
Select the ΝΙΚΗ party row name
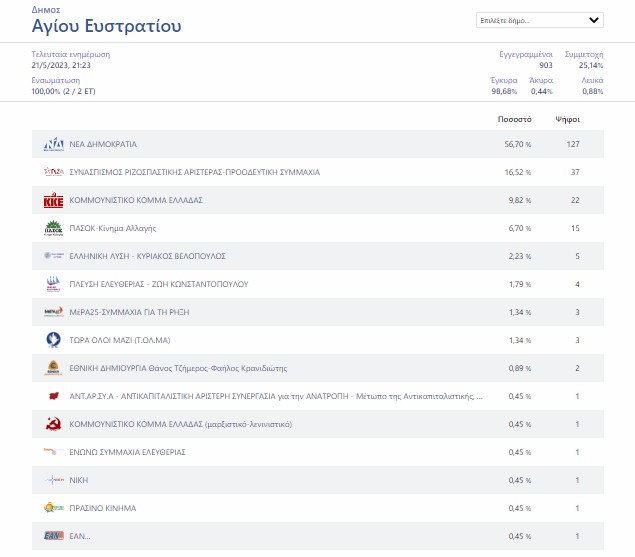pos(79,480)
